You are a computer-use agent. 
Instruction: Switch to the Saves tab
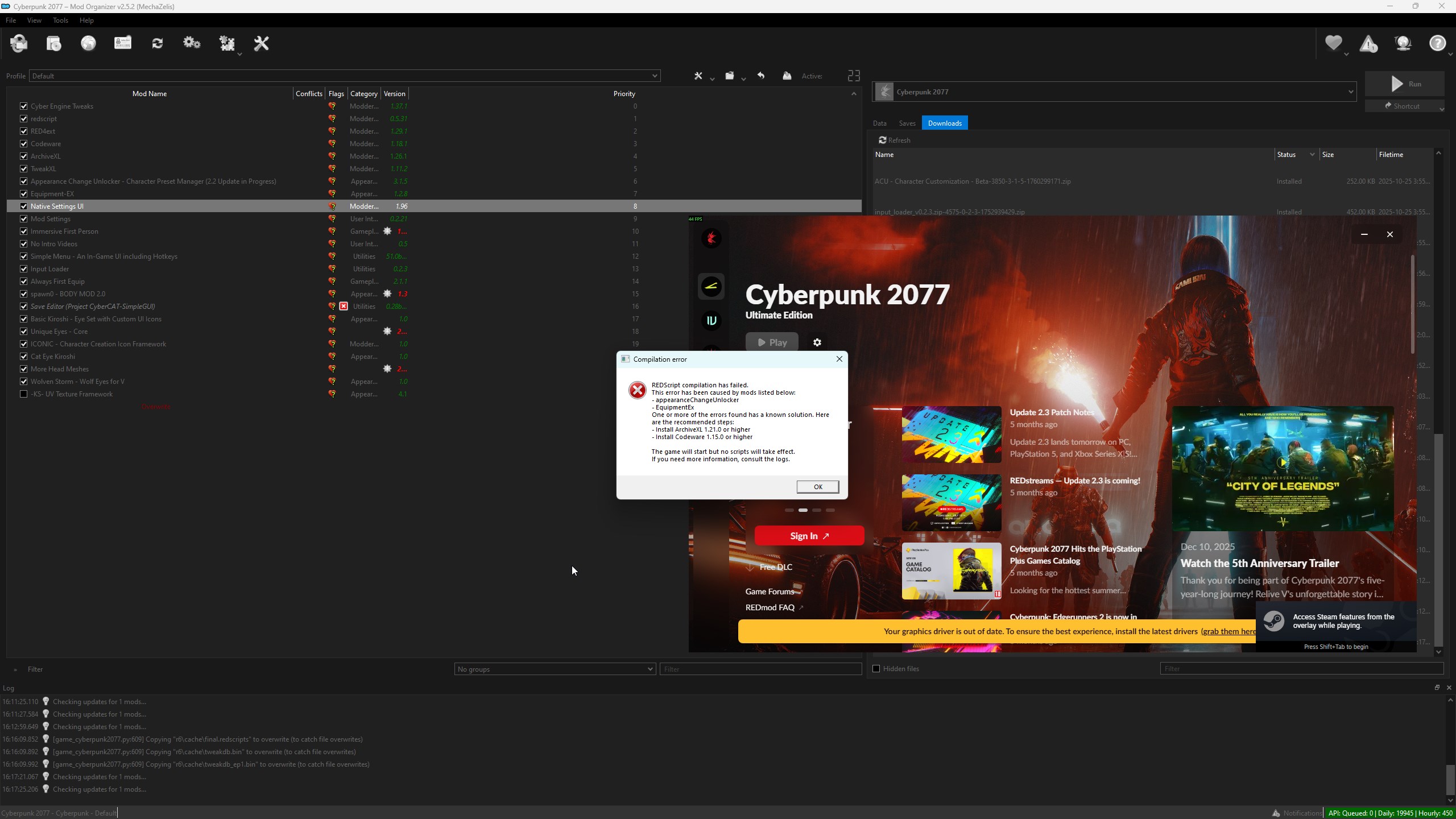[907, 123]
